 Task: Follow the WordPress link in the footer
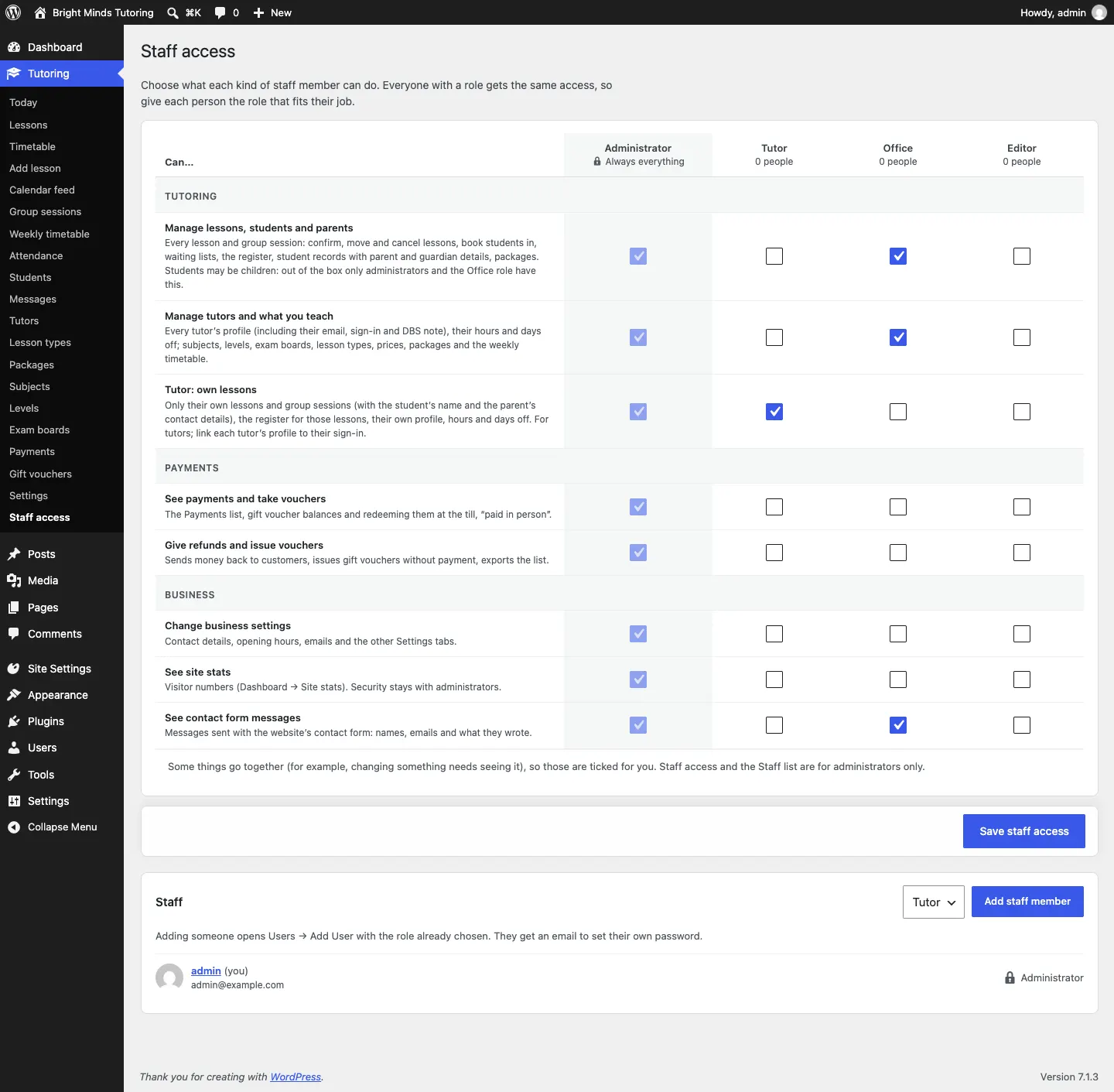[296, 1077]
